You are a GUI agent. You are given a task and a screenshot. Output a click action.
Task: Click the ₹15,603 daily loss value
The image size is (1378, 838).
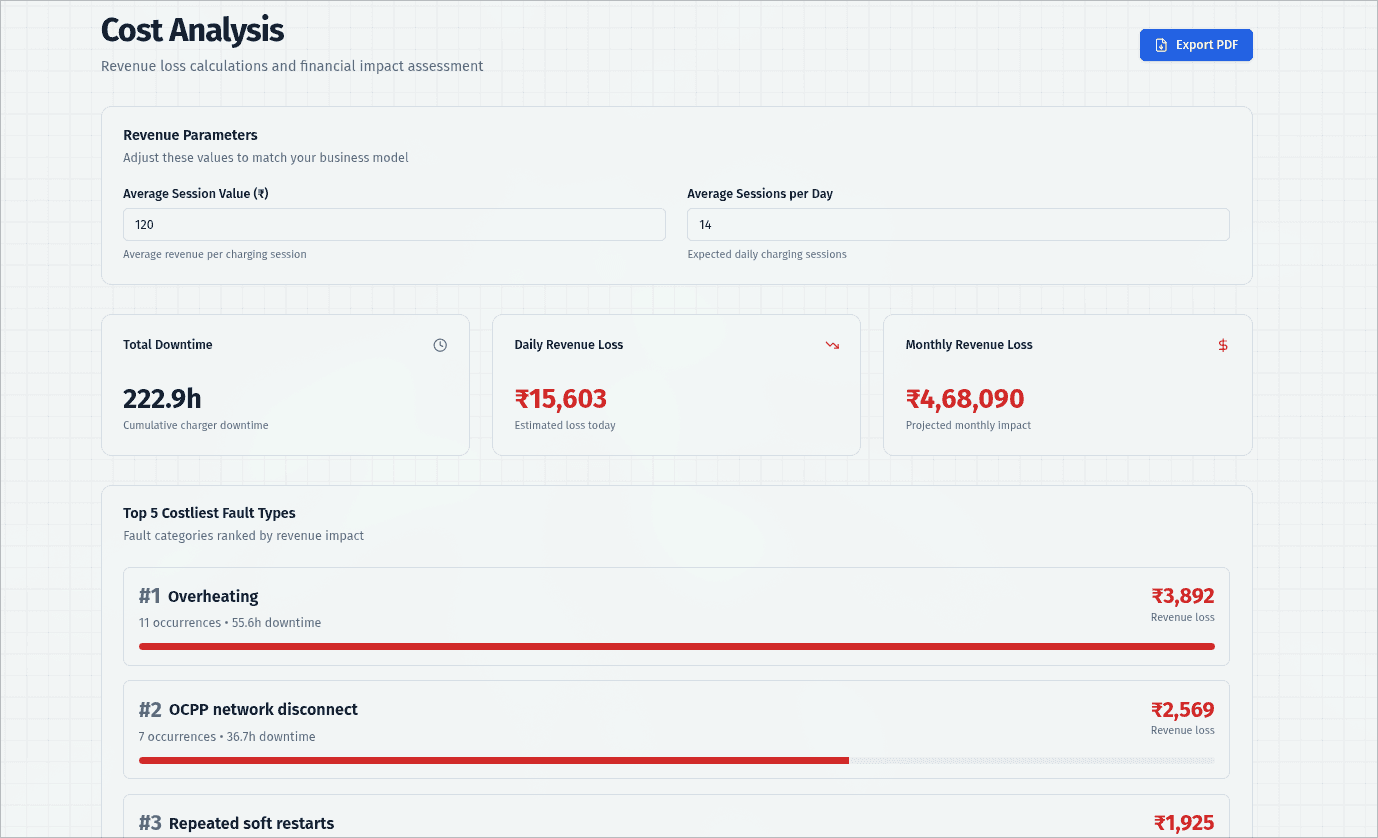click(x=561, y=399)
